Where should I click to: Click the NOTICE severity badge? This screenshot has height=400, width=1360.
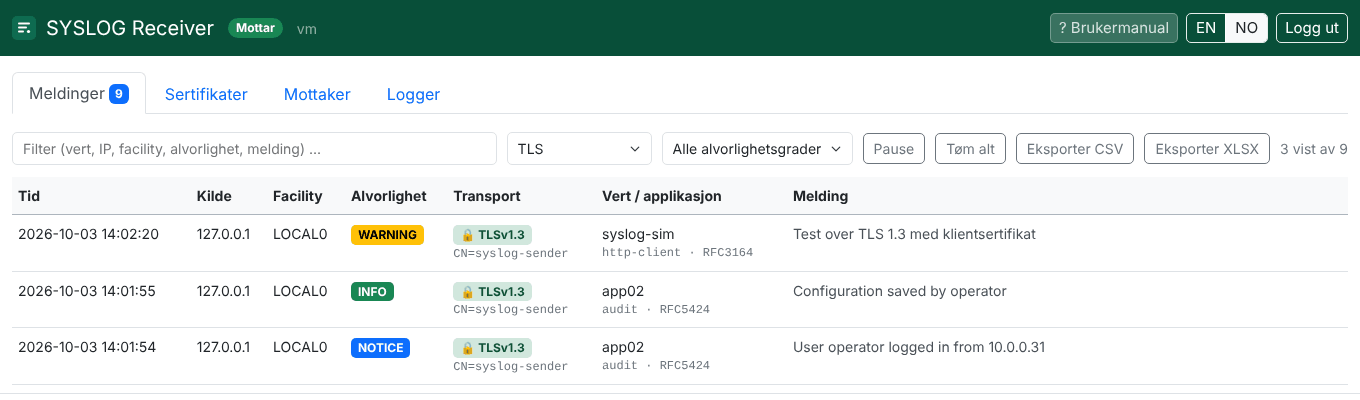pos(380,348)
